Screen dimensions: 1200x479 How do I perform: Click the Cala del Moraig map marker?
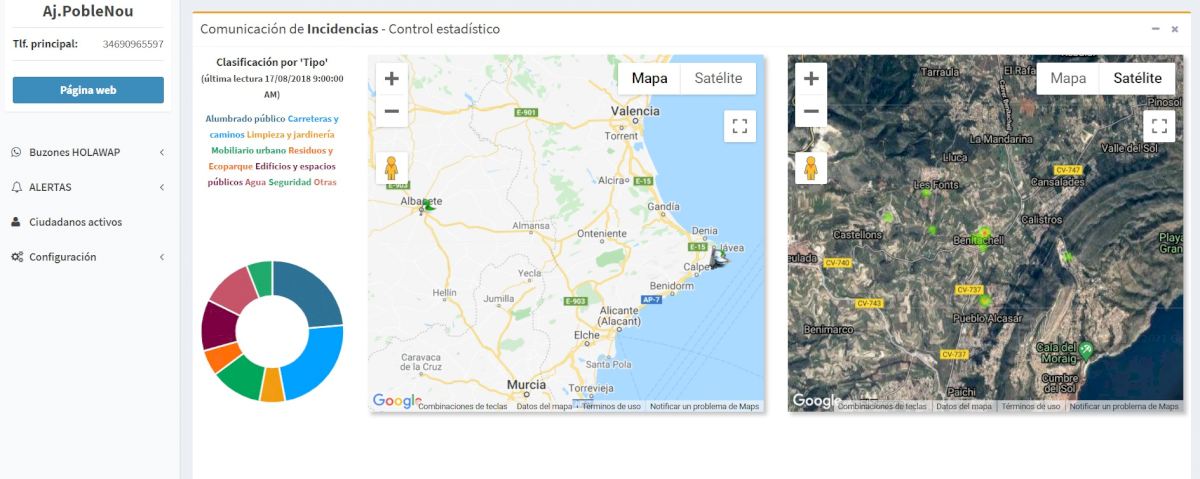pyautogui.click(x=1085, y=350)
